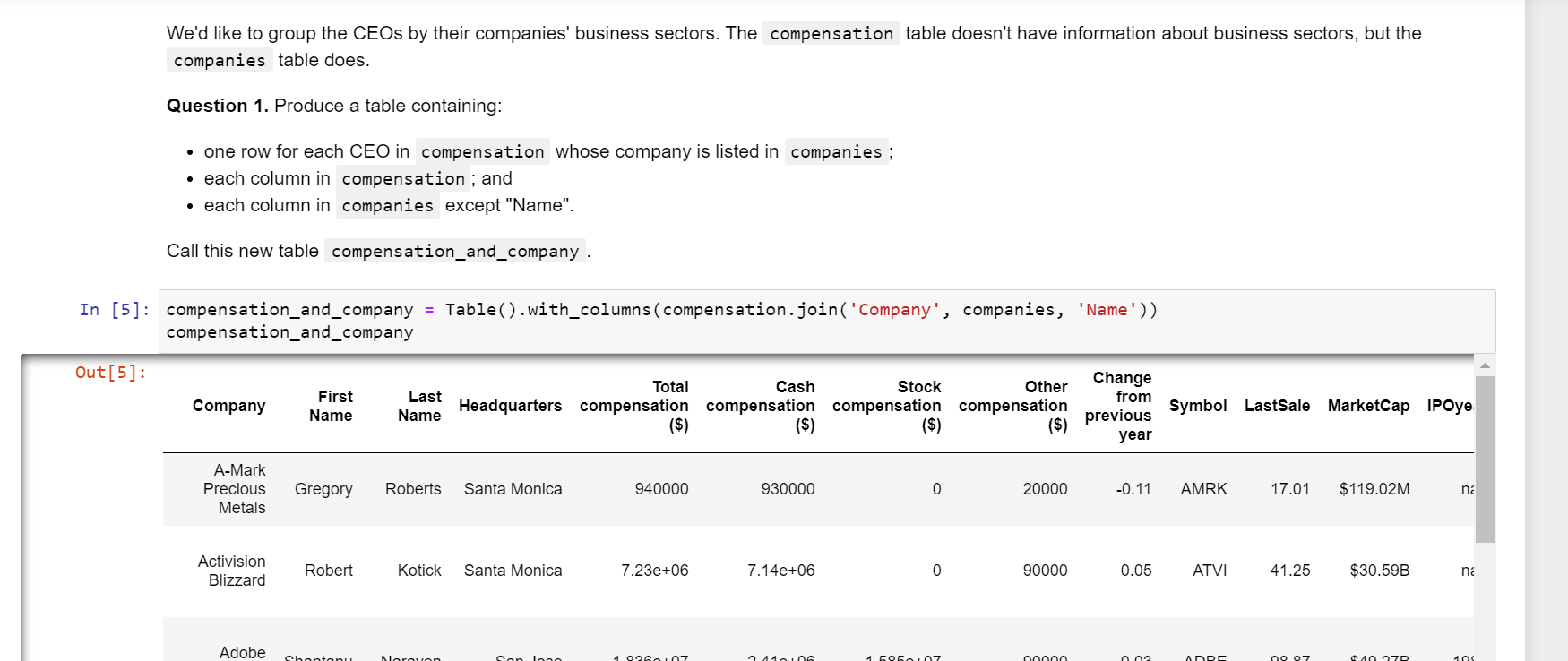The height and width of the screenshot is (661, 1568).
Task: Click the Out[5] output prompt
Action: click(x=111, y=373)
